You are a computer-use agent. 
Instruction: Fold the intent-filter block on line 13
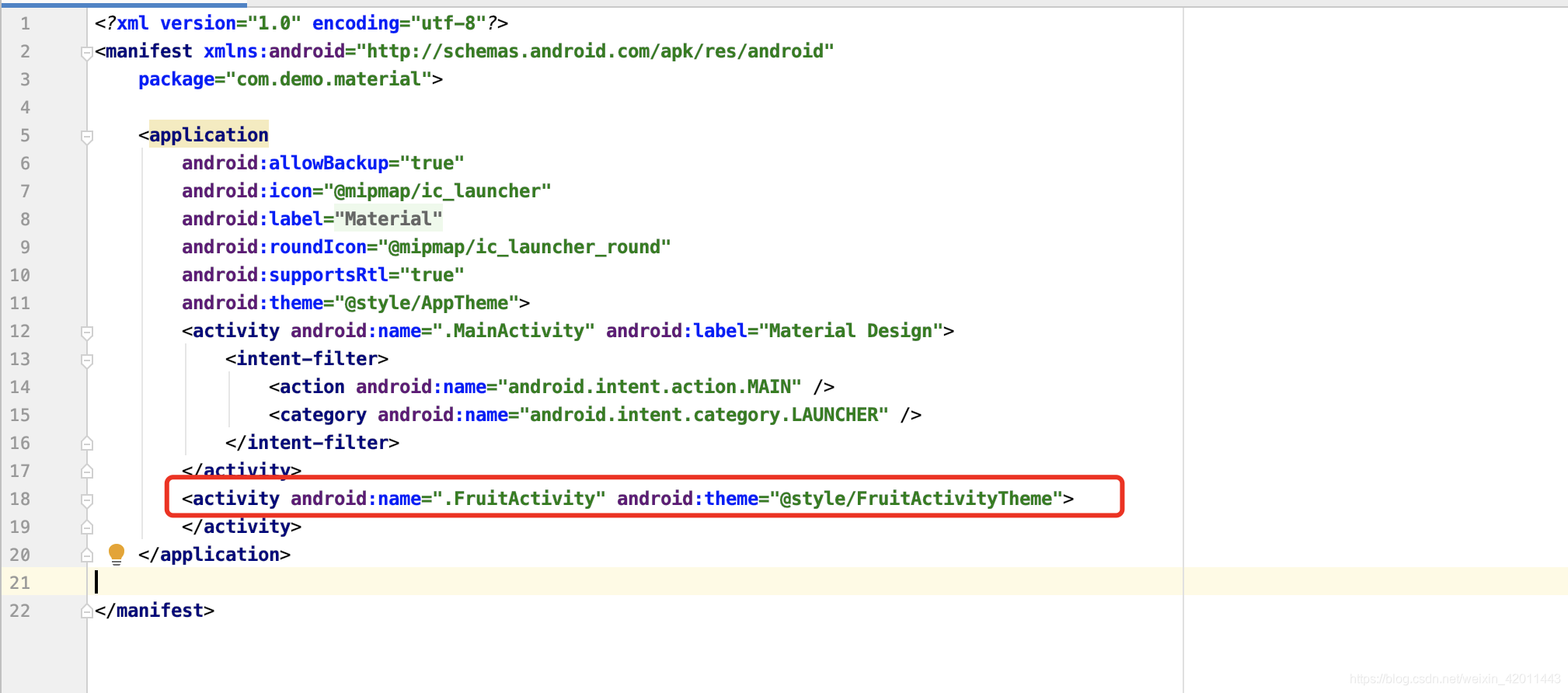(86, 360)
